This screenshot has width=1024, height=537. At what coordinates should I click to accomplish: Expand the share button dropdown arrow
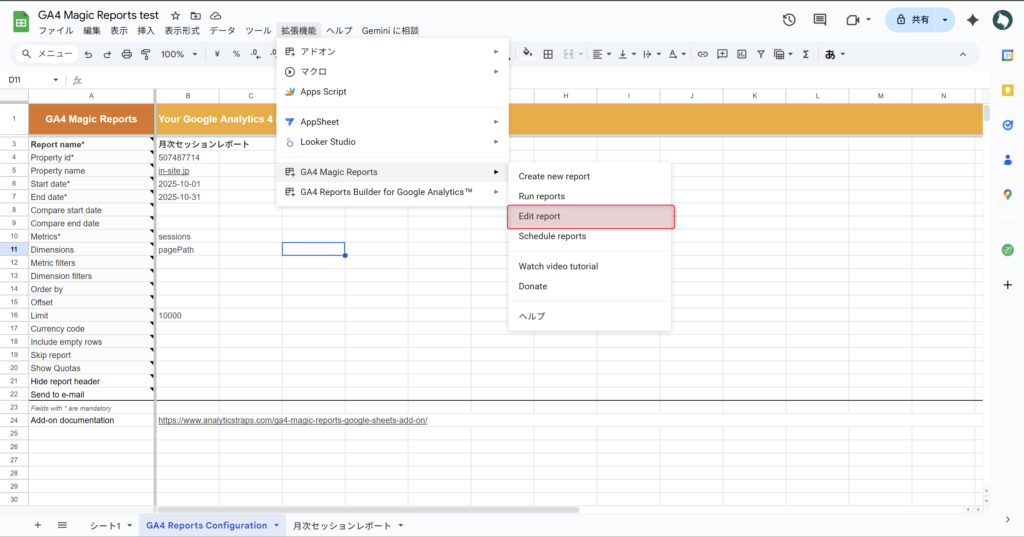[944, 20]
